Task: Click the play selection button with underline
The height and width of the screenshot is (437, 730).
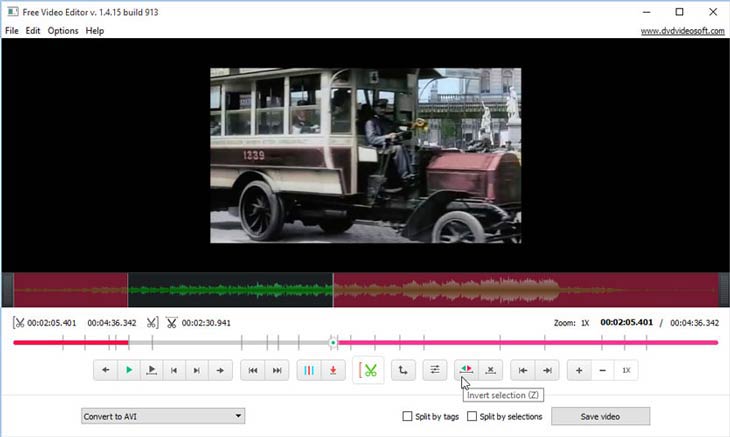Action: (151, 370)
